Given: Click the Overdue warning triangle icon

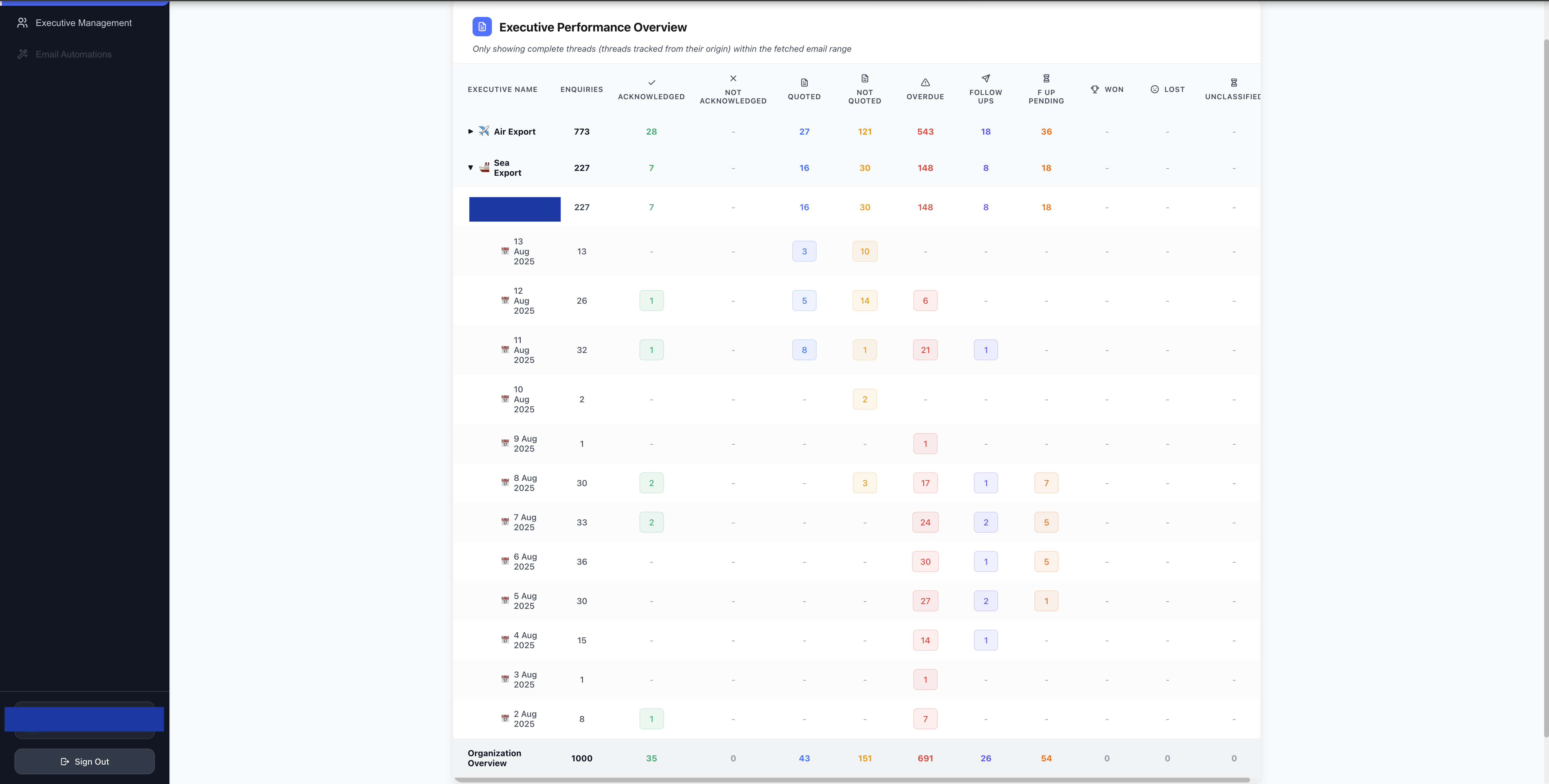Looking at the screenshot, I should coord(925,82).
